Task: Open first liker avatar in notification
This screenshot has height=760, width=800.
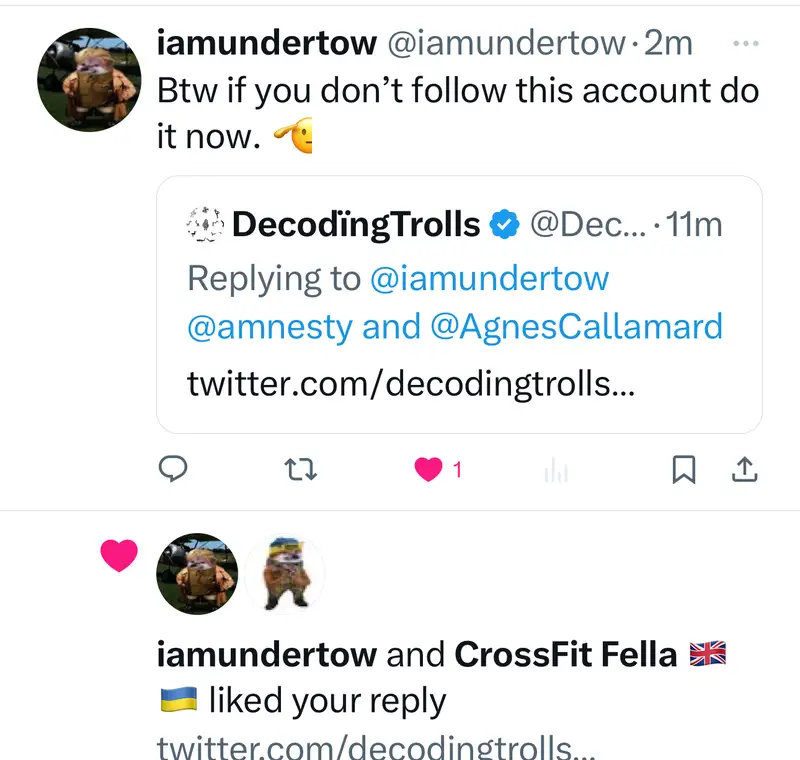Action: (198, 573)
